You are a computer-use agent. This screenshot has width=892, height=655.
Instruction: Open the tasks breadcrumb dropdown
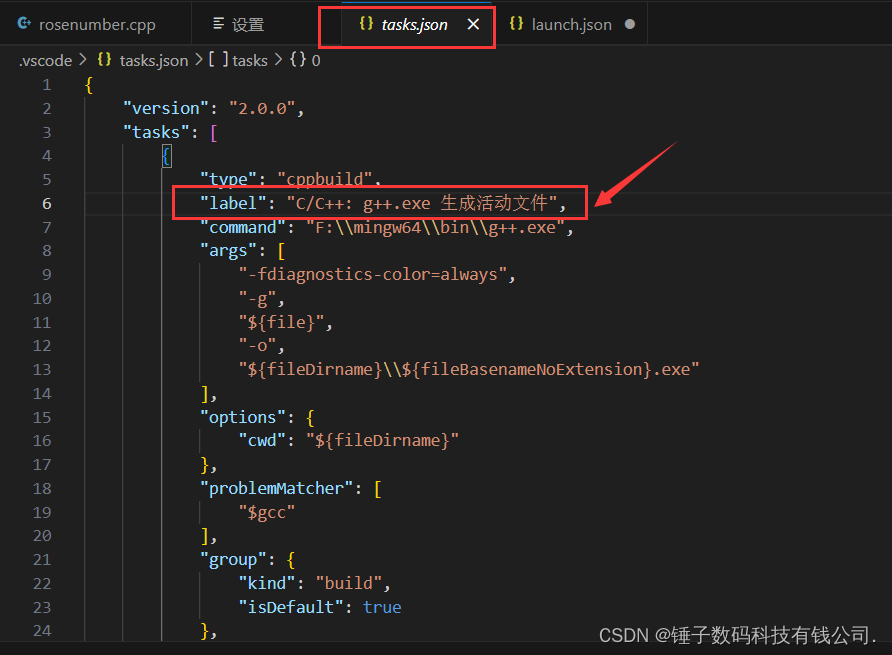coord(249,60)
